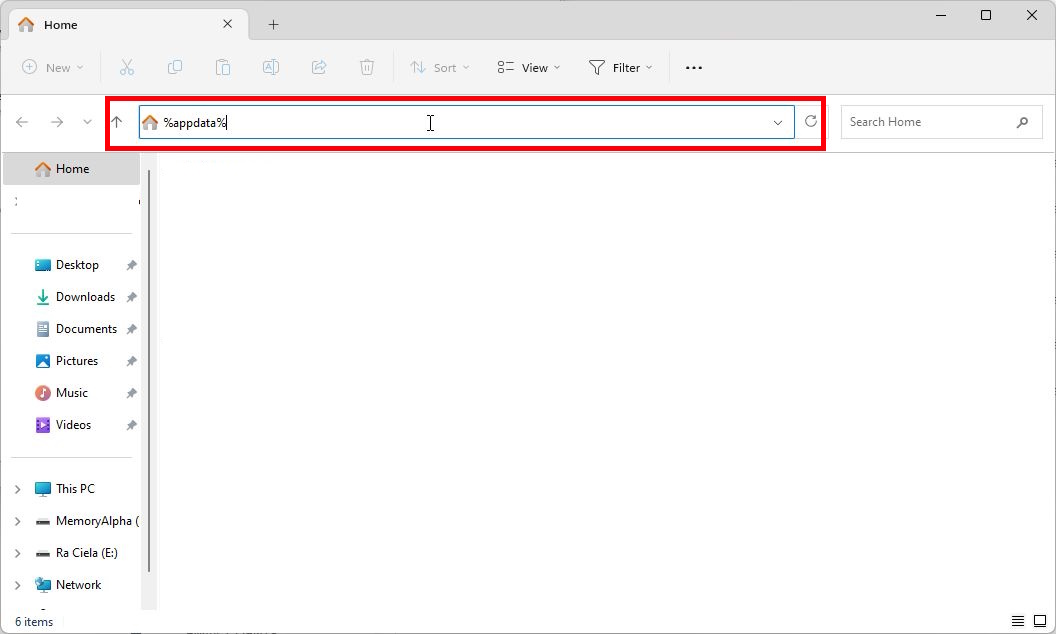Click the Copy icon in toolbar
This screenshot has height=634, width=1056.
[x=175, y=67]
